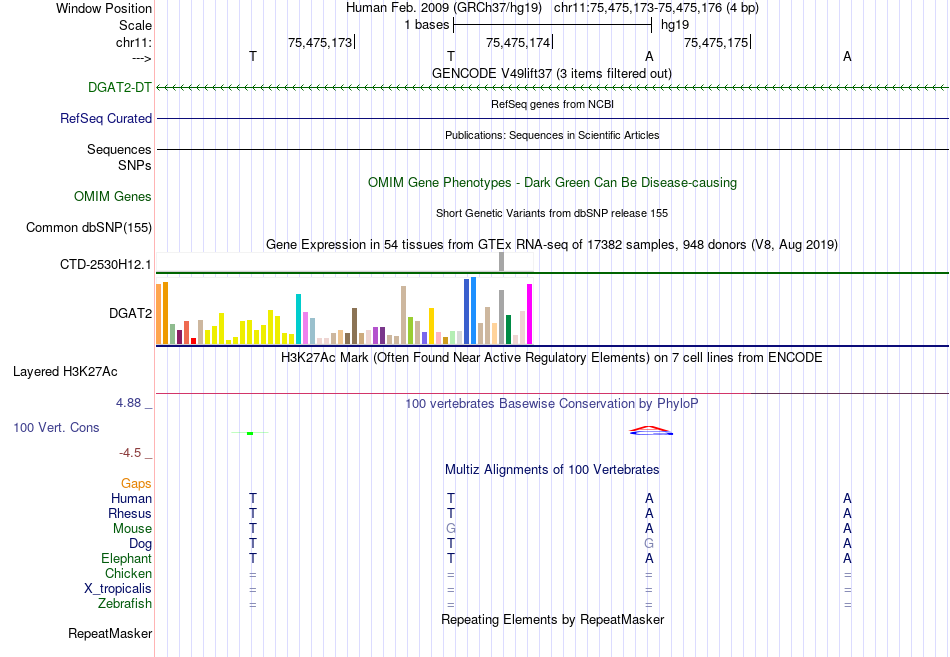
Task: Select the OMIM Genes track label
Action: 113,196
